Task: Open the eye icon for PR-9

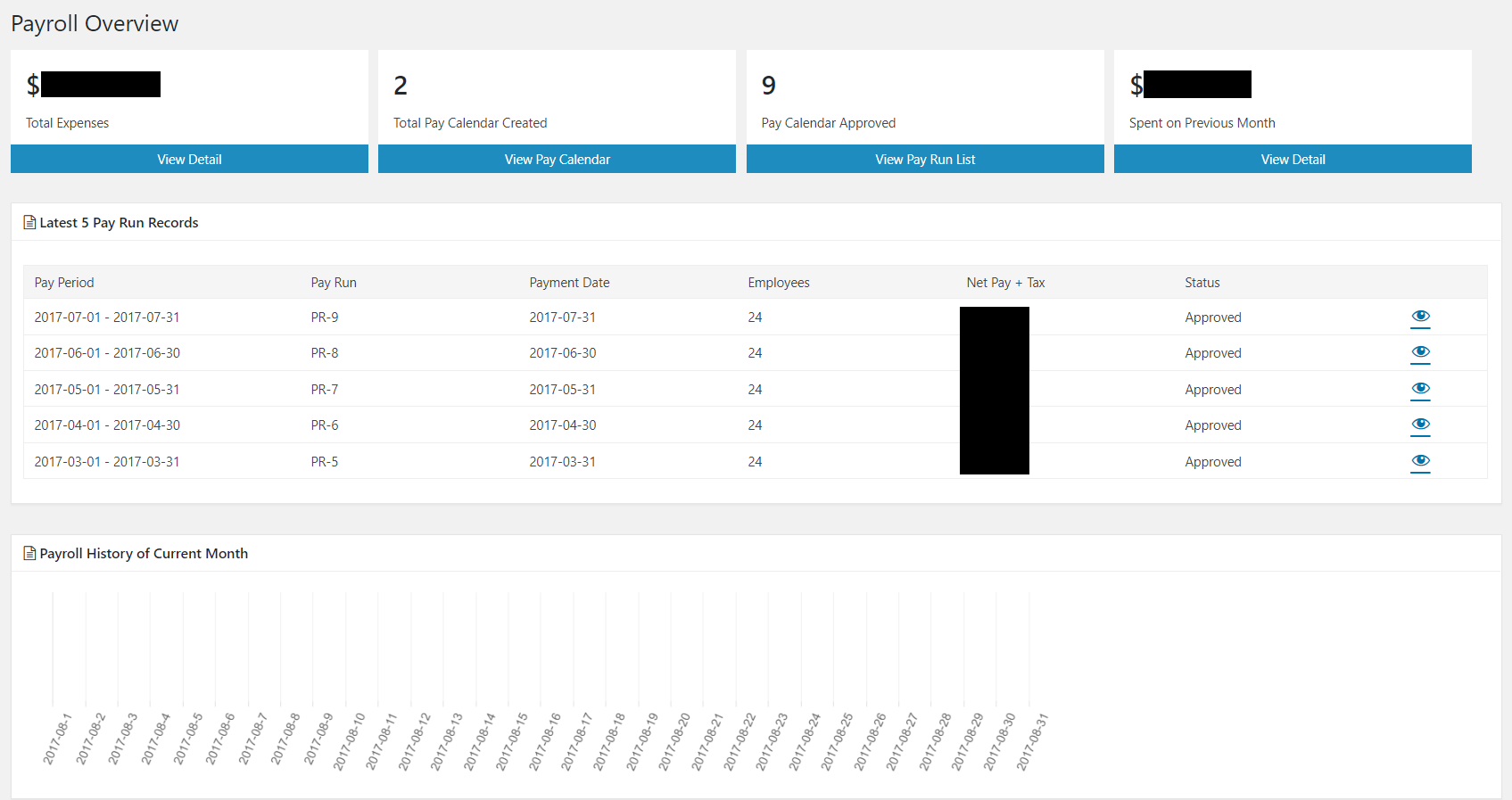Action: (1420, 317)
